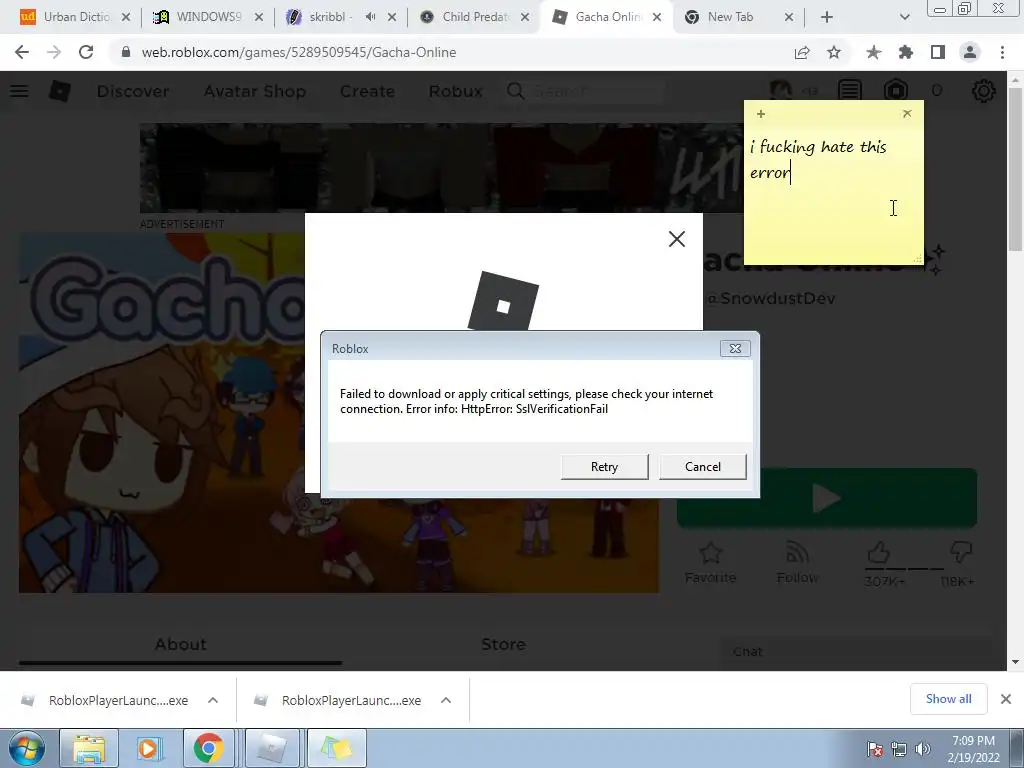Viewport: 1024px width, 768px height.
Task: Close the Roblox error dialog
Action: 735,349
